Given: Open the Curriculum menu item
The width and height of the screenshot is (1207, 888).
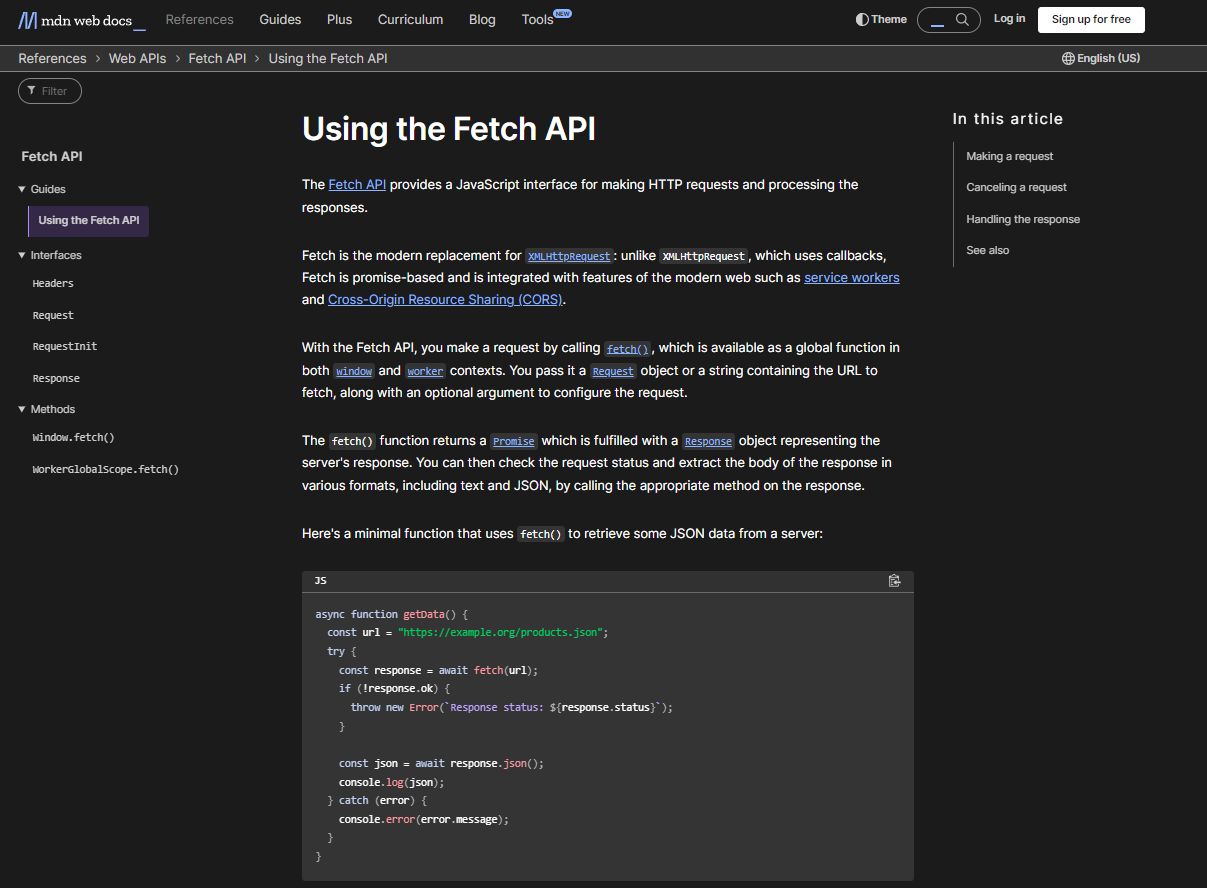Looking at the screenshot, I should 411,19.
